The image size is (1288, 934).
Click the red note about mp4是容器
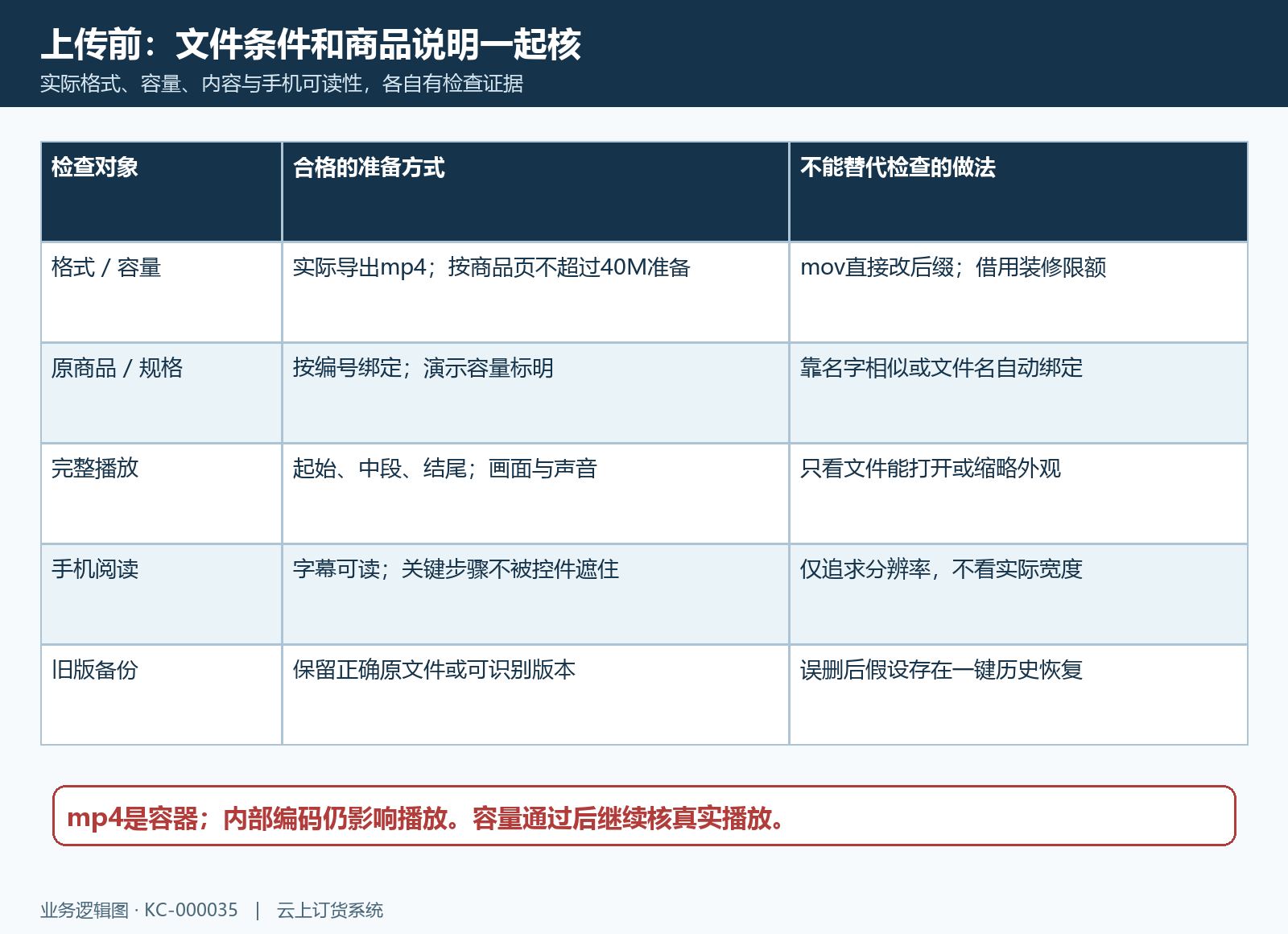click(644, 816)
